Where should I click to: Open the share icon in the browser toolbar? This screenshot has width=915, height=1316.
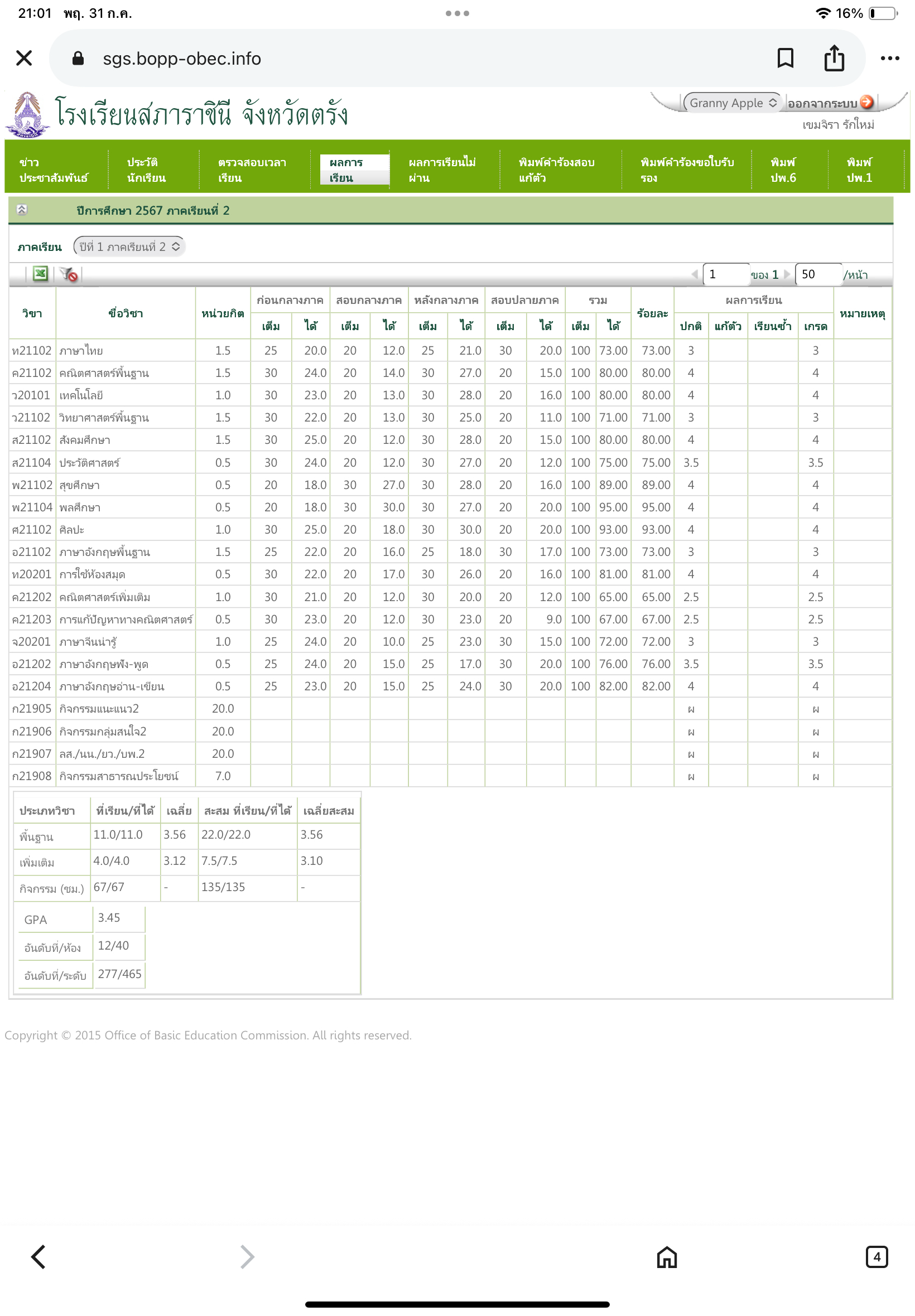click(x=834, y=58)
